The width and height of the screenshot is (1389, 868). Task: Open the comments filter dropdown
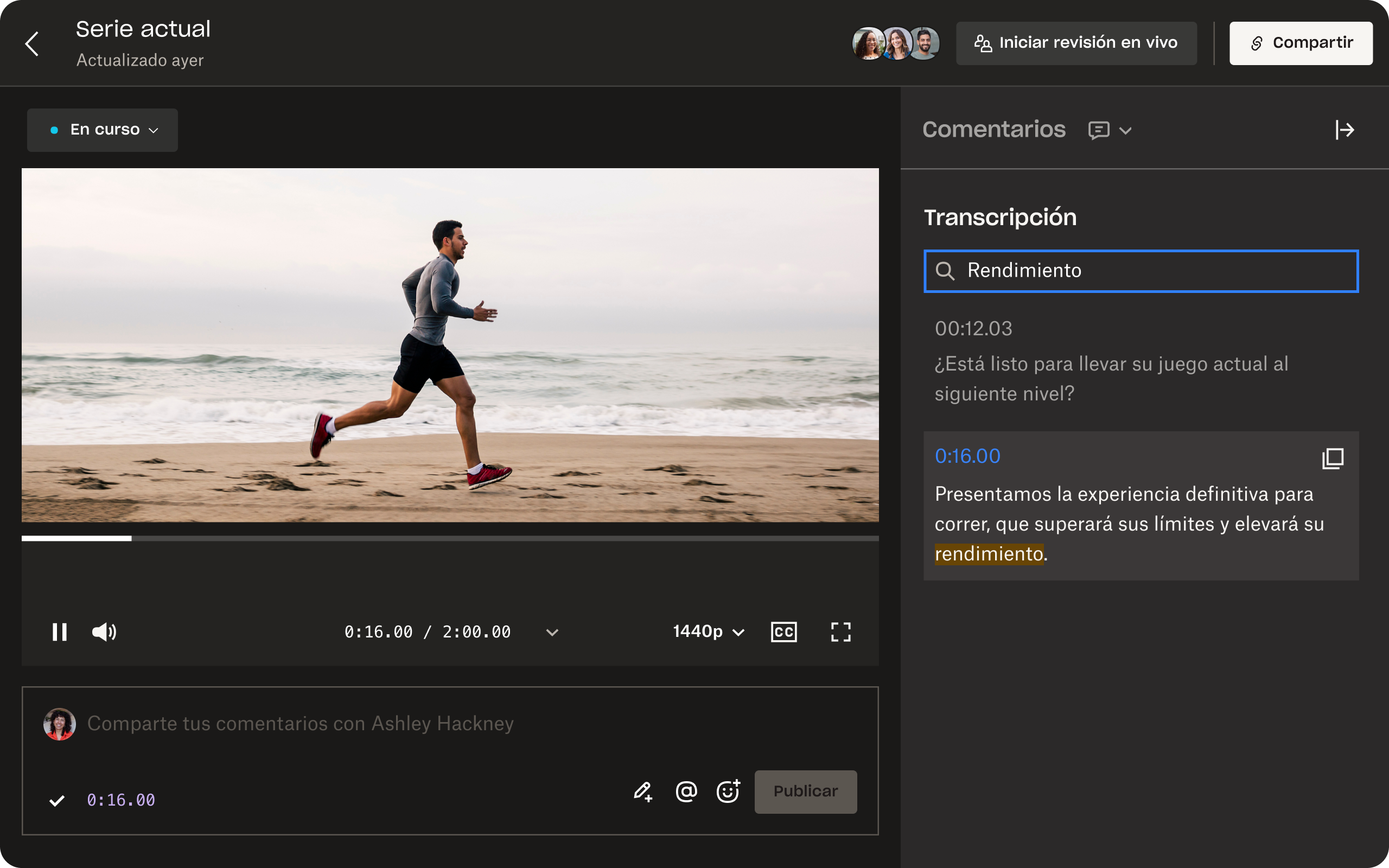1110,130
